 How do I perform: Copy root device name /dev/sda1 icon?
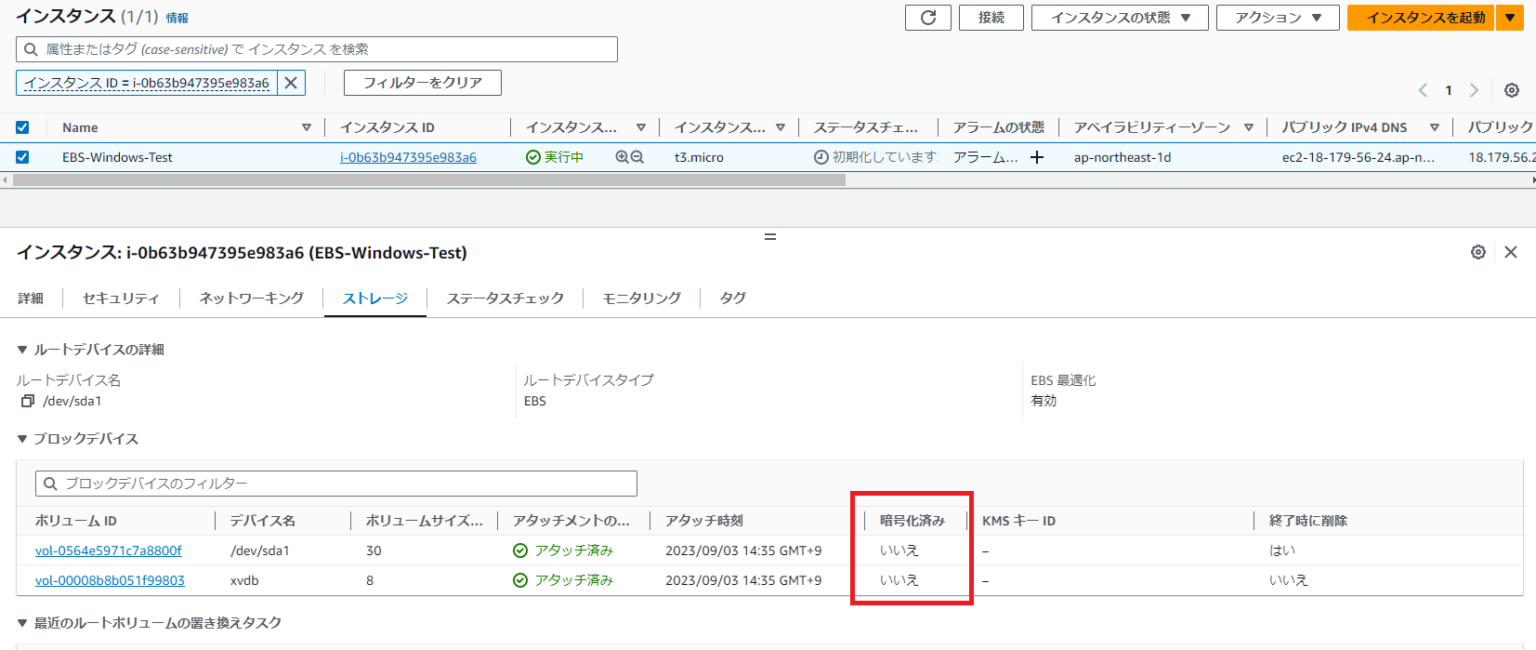(27, 401)
